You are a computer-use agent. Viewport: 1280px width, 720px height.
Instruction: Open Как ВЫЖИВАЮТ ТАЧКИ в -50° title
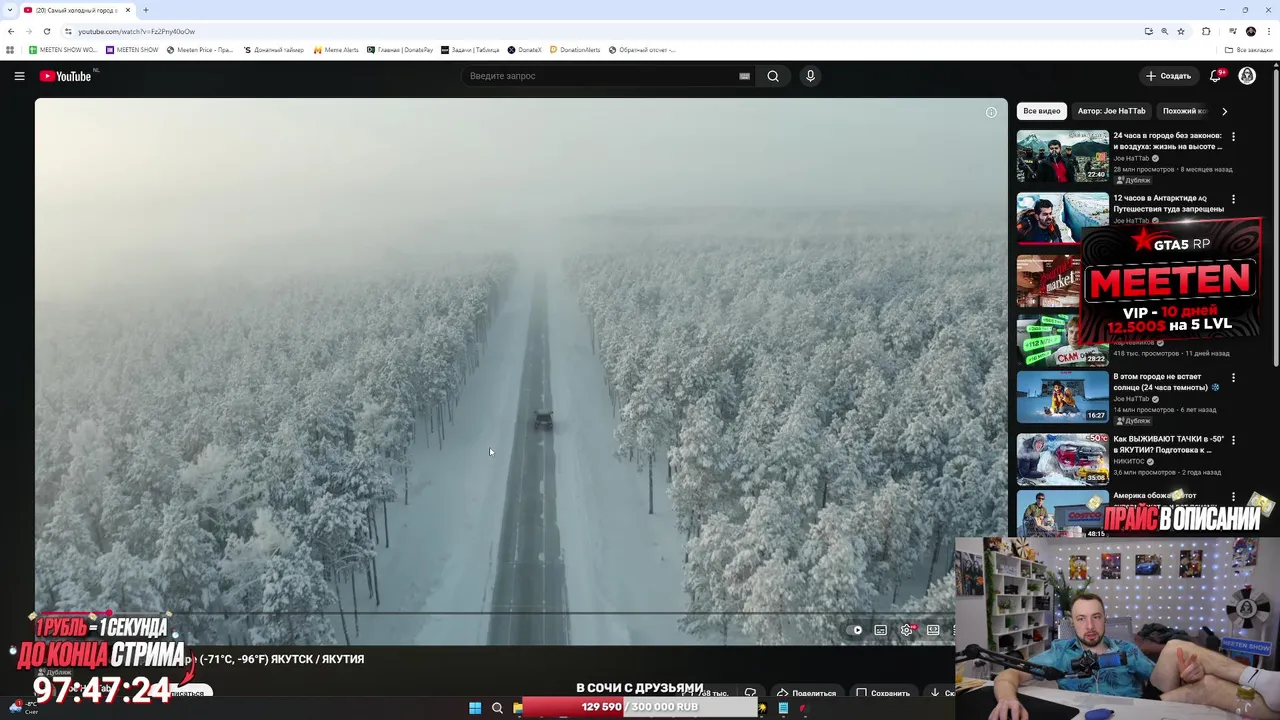pos(1168,444)
